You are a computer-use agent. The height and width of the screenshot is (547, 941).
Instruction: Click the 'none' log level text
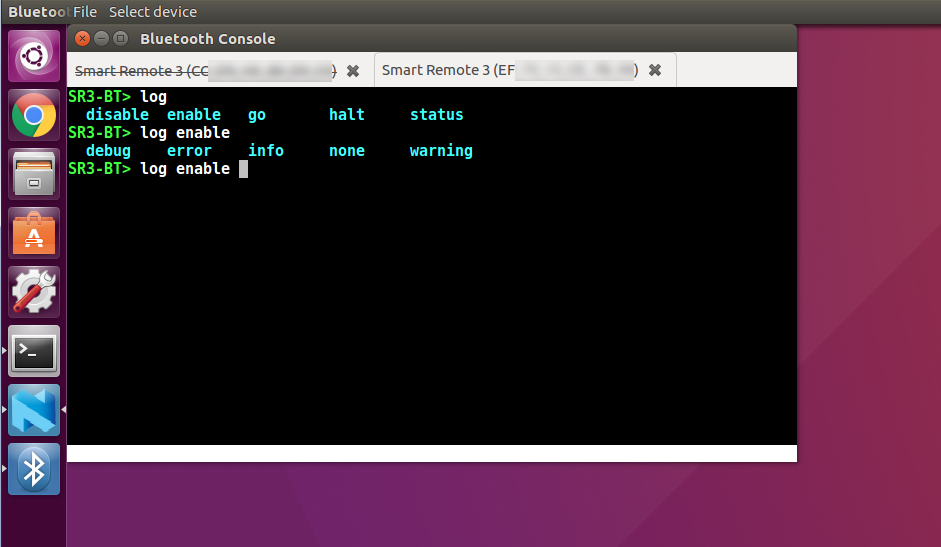click(x=347, y=151)
